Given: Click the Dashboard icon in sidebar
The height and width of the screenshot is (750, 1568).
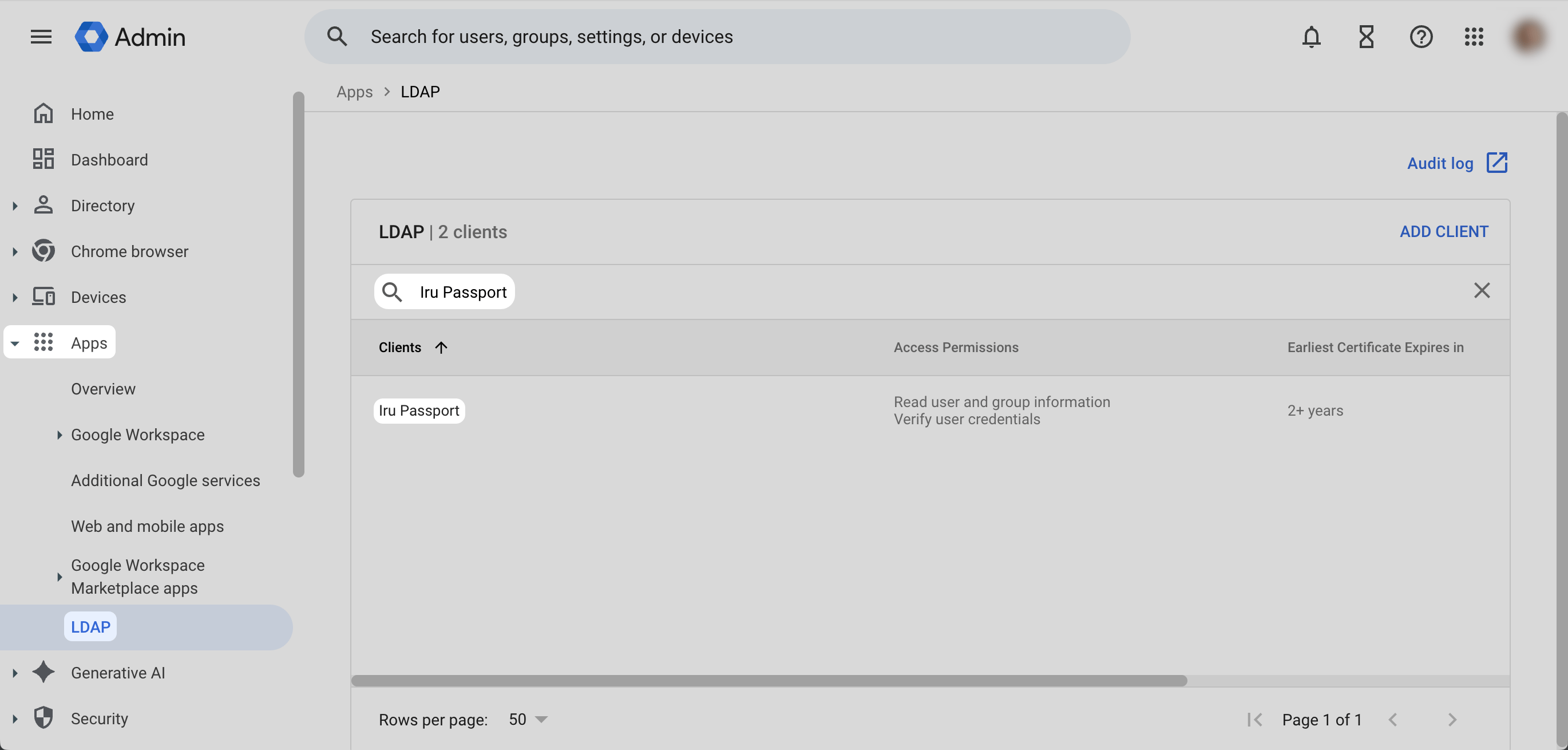Looking at the screenshot, I should tap(43, 159).
